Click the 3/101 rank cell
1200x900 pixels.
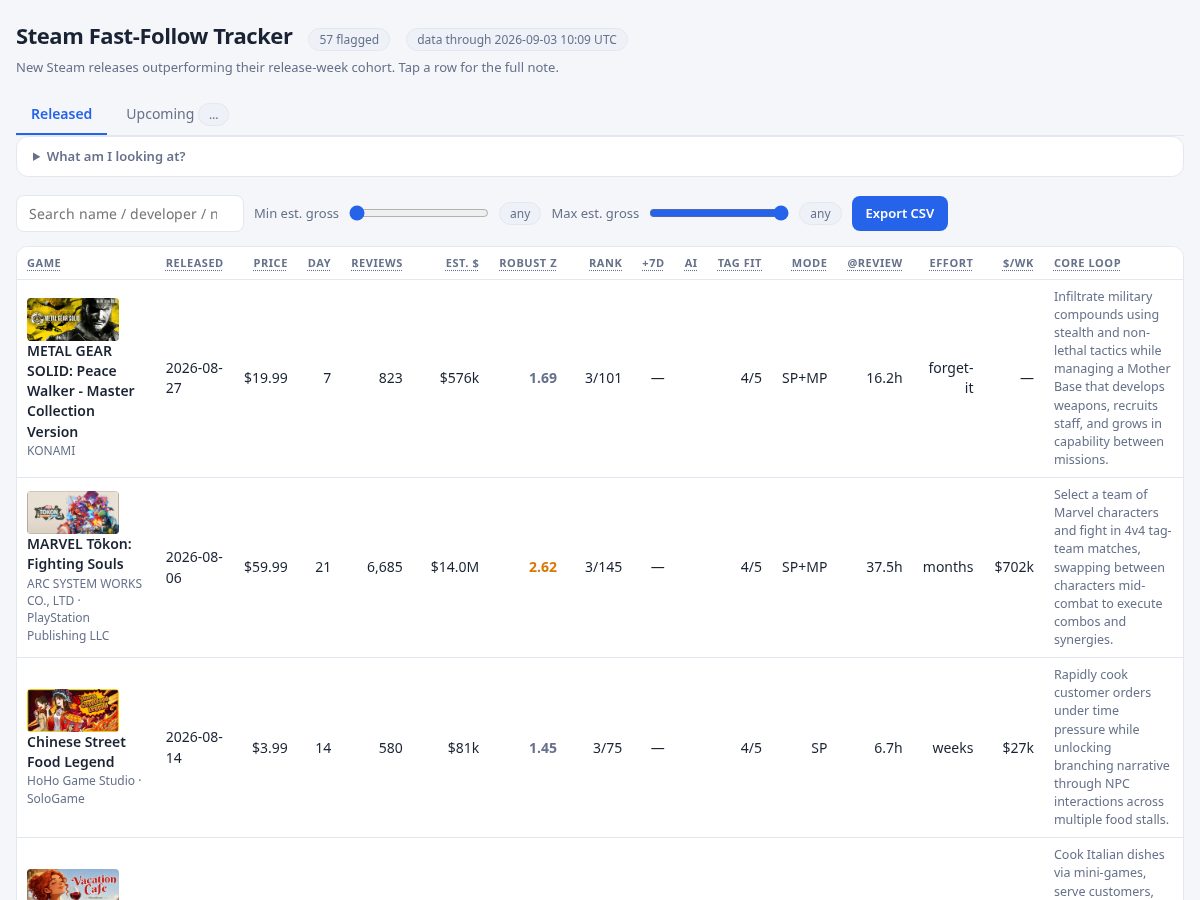[x=603, y=378]
